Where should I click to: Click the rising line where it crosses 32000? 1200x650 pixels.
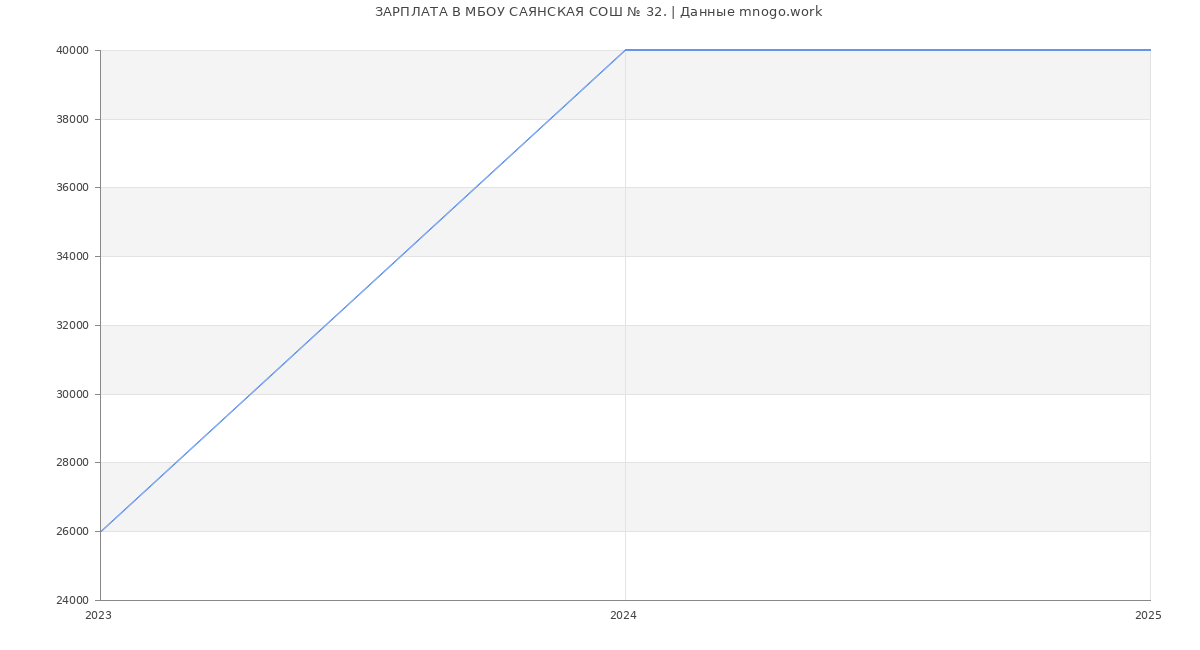click(325, 325)
